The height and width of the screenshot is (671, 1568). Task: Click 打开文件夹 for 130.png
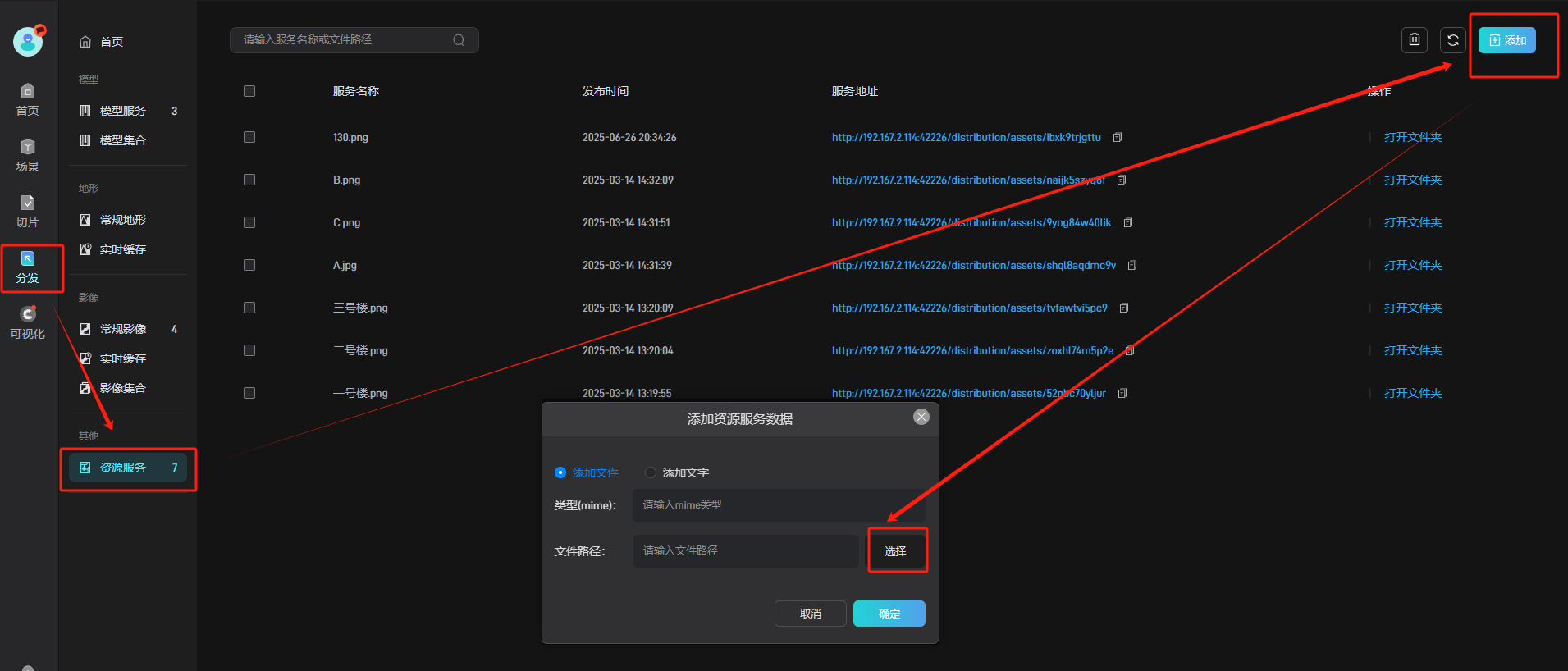1413,138
